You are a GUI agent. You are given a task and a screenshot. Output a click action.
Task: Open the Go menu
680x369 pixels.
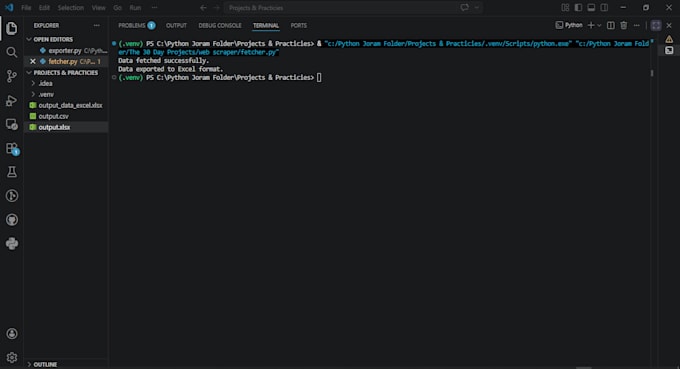pos(117,8)
